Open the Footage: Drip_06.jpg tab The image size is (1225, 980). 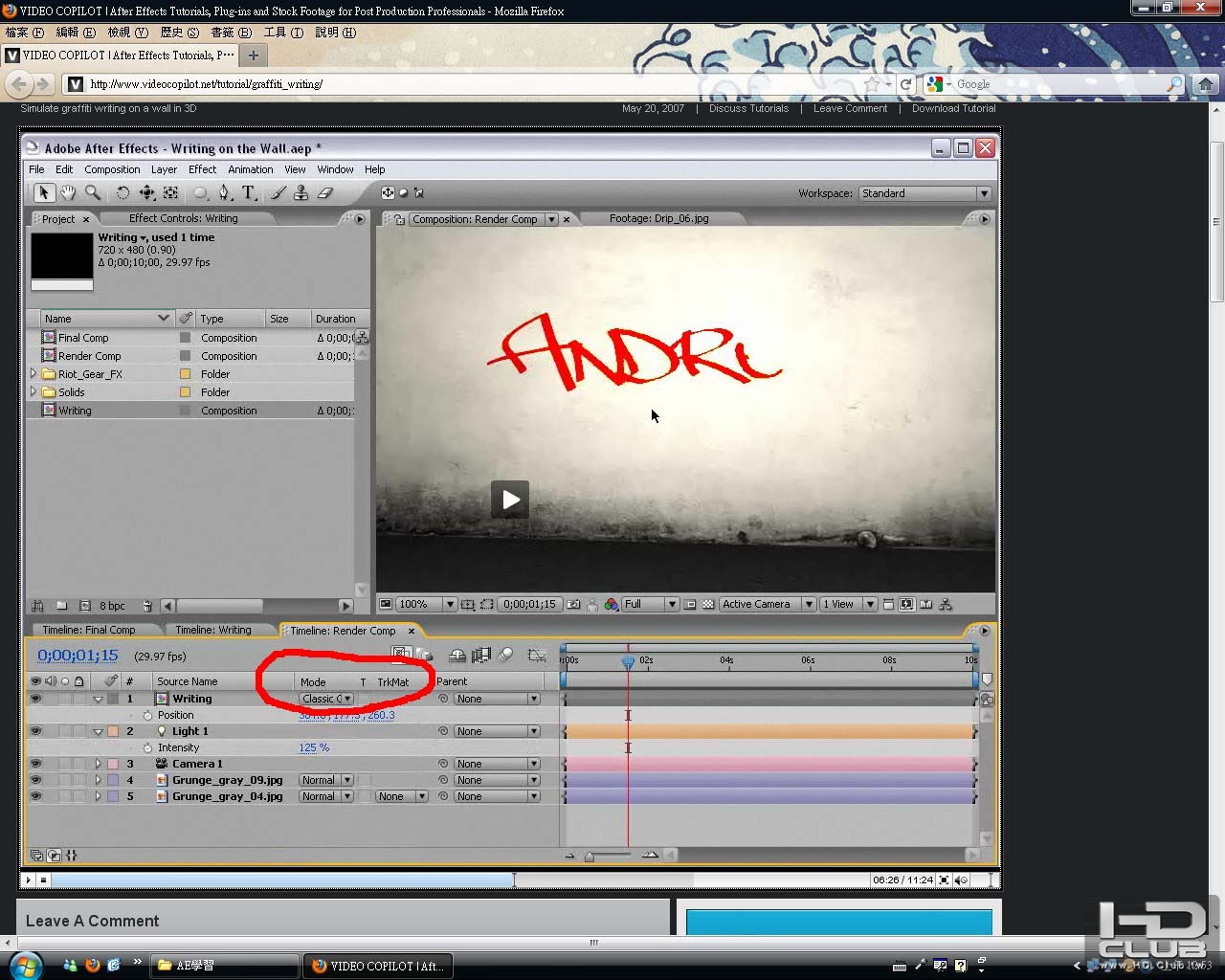coord(659,218)
